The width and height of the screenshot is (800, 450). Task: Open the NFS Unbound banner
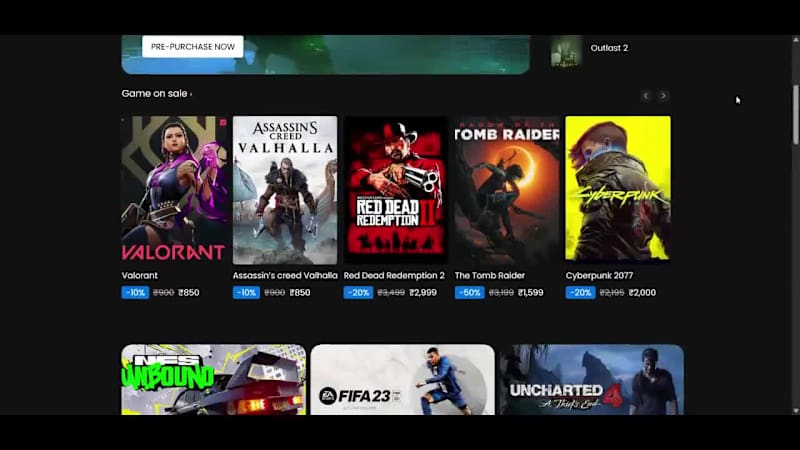tap(214, 380)
